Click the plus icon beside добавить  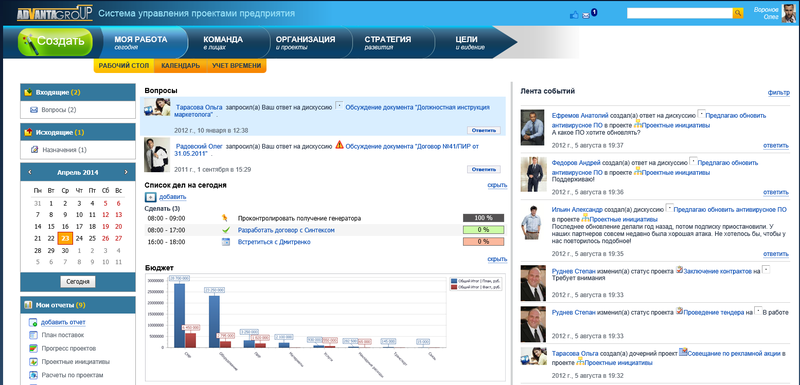(150, 197)
